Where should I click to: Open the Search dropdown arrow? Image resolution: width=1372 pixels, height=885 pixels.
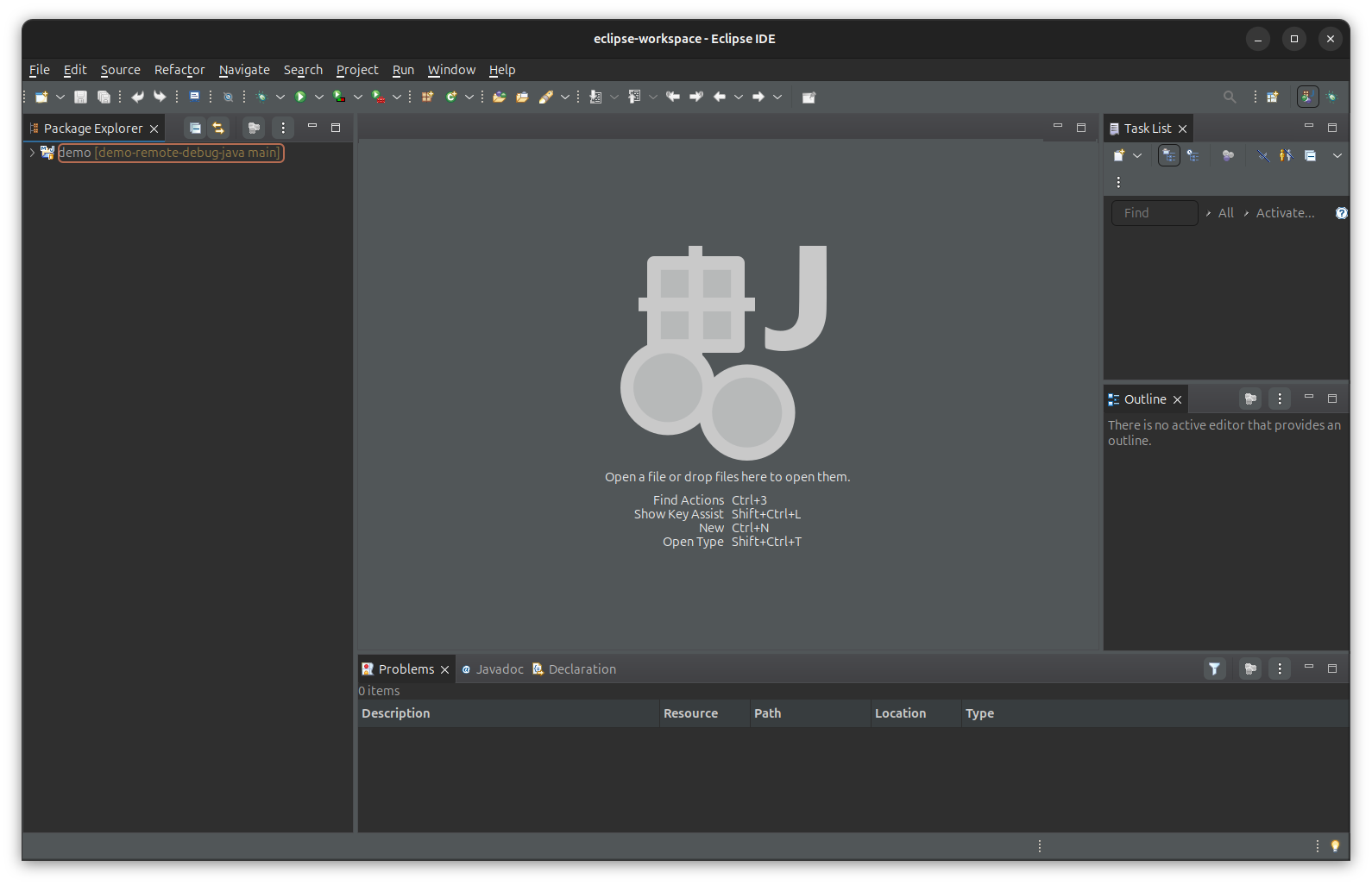point(565,97)
